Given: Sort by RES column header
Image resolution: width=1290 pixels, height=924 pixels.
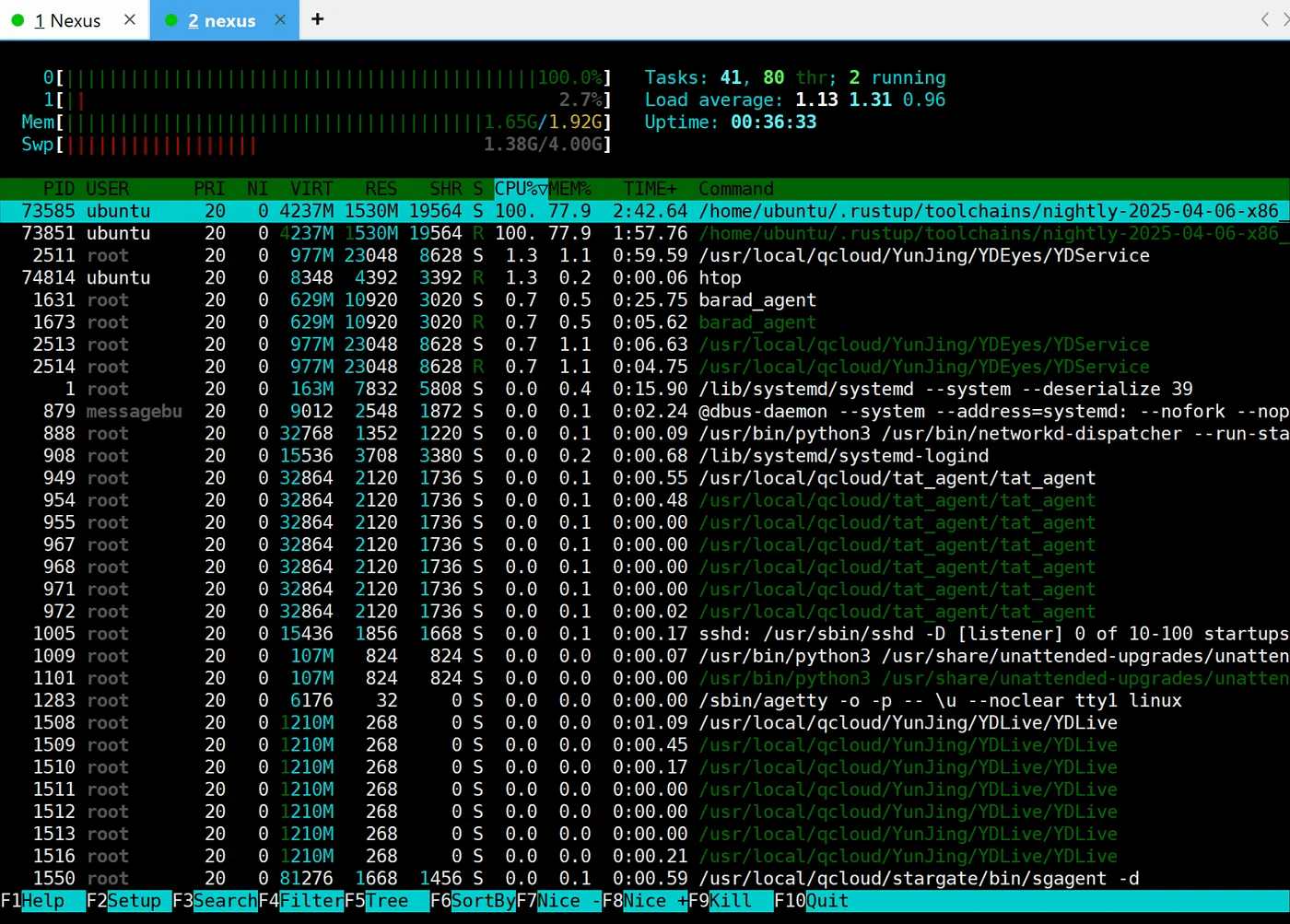Looking at the screenshot, I should tap(381, 189).
